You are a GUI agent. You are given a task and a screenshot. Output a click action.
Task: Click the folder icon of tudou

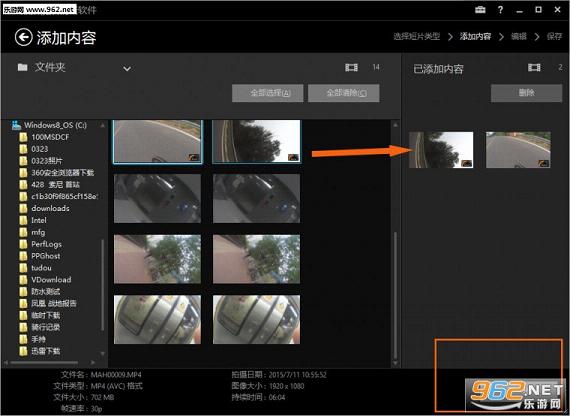coord(24,268)
